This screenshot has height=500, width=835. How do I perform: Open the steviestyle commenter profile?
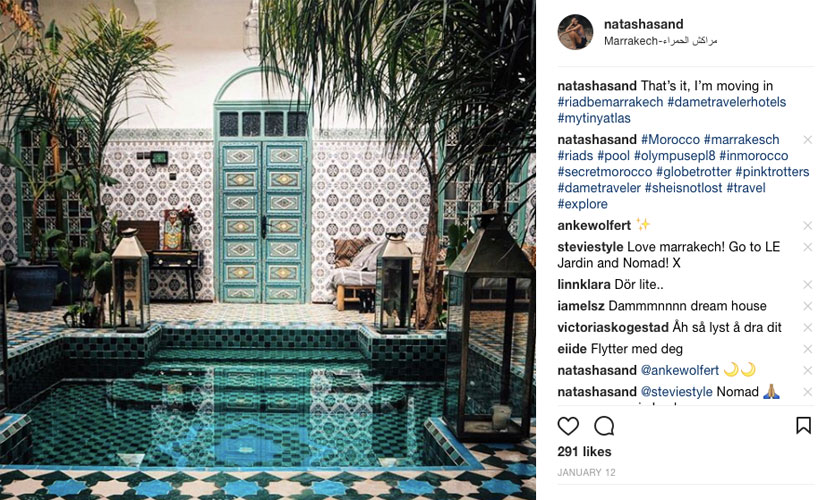click(590, 247)
